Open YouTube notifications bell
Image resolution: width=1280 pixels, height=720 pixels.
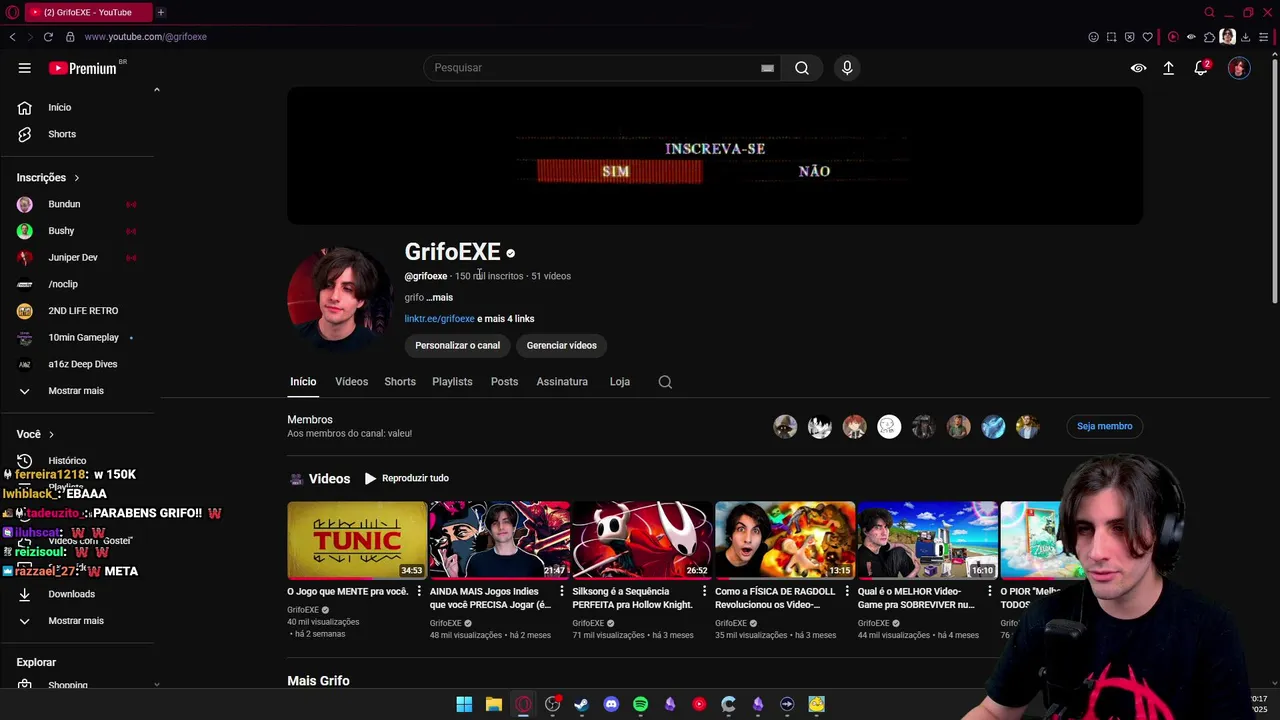pyautogui.click(x=1201, y=68)
